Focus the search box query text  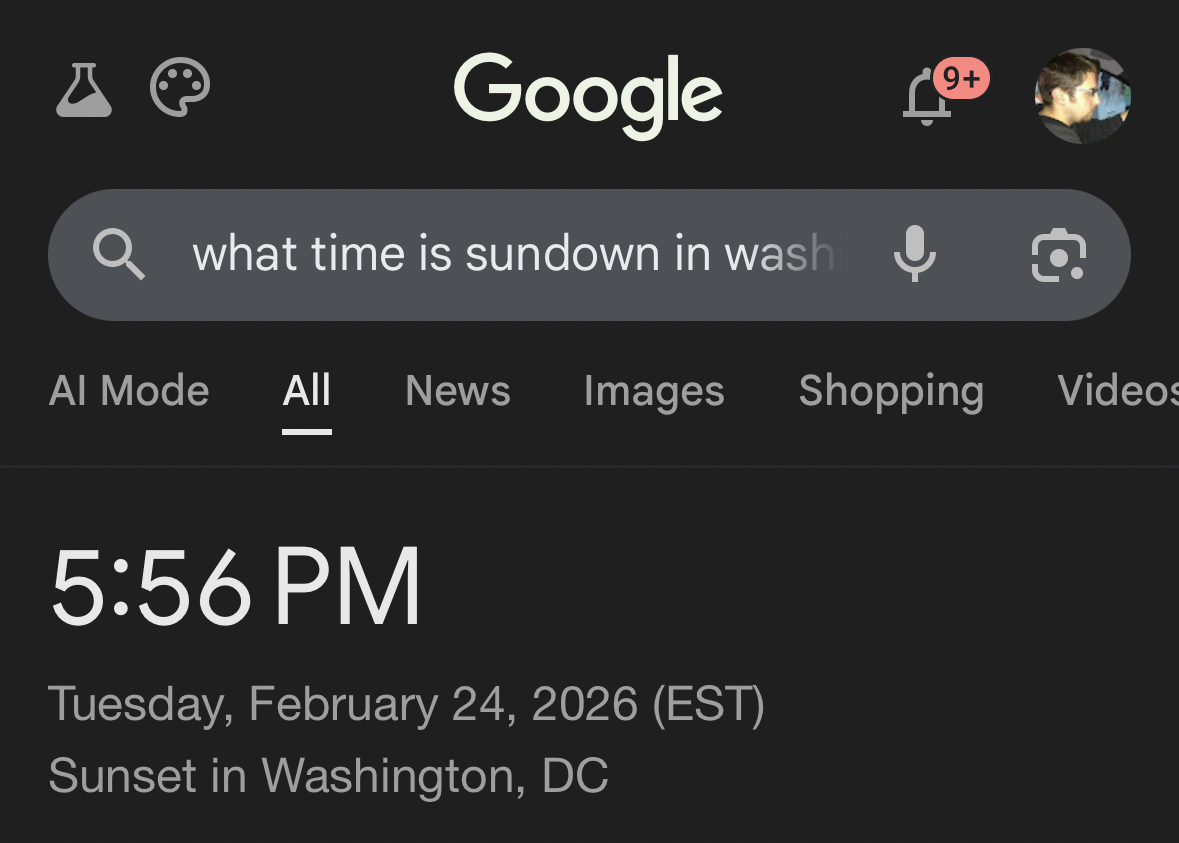tap(510, 254)
